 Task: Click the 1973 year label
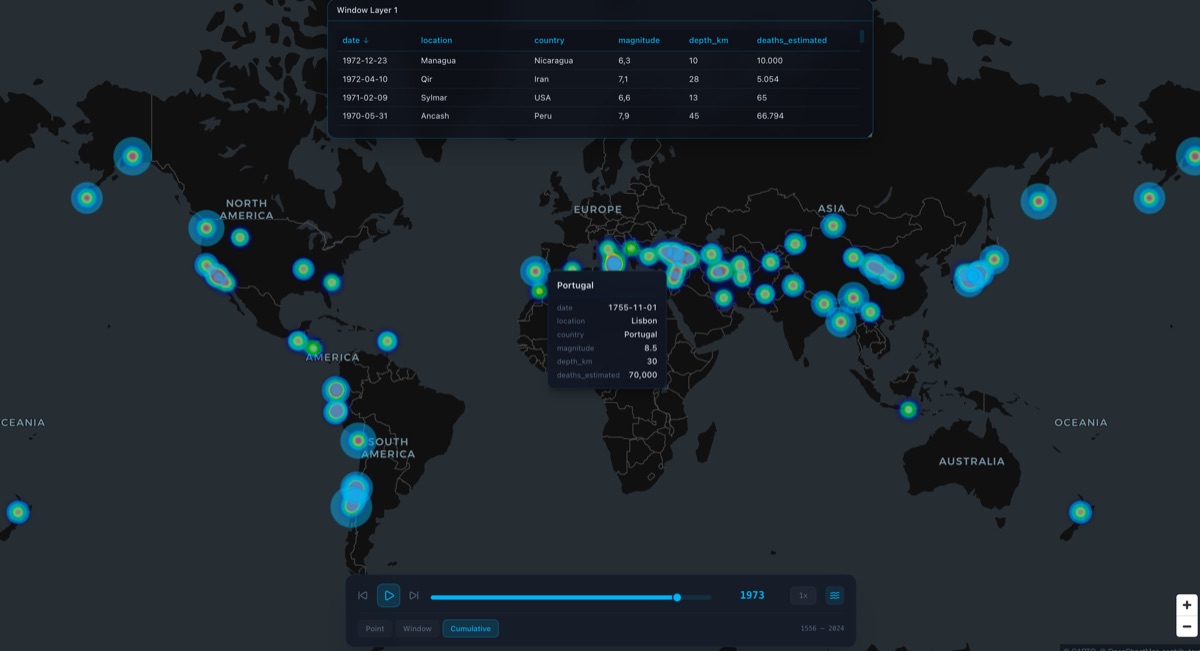tap(751, 595)
